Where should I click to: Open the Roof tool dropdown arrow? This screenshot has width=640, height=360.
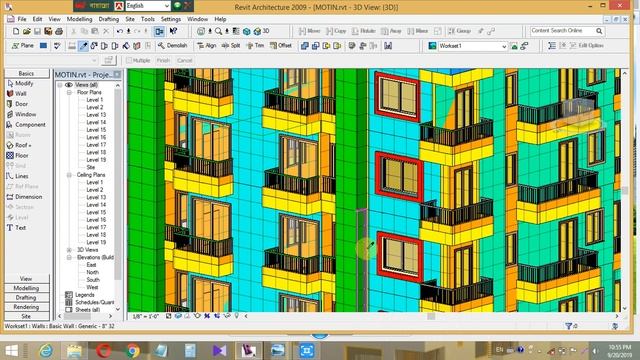coord(30,146)
